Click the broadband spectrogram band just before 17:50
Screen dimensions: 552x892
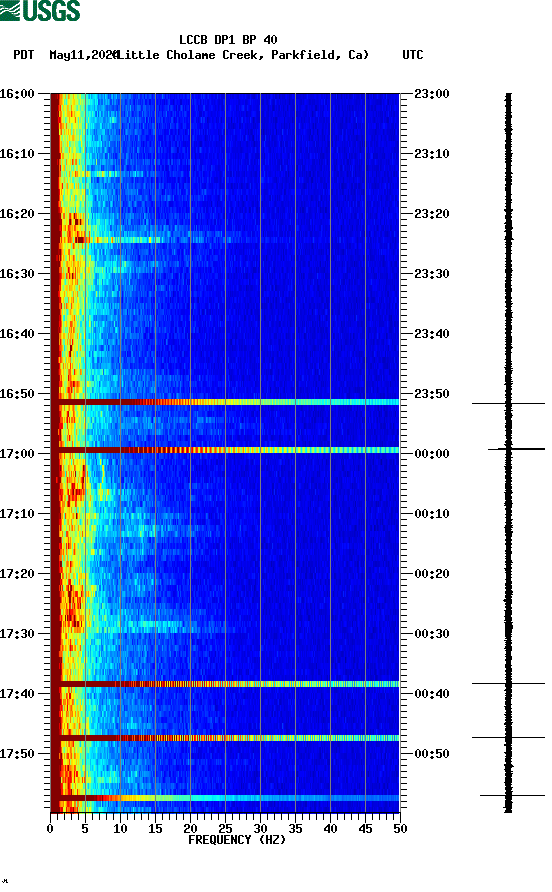pyautogui.click(x=225, y=738)
